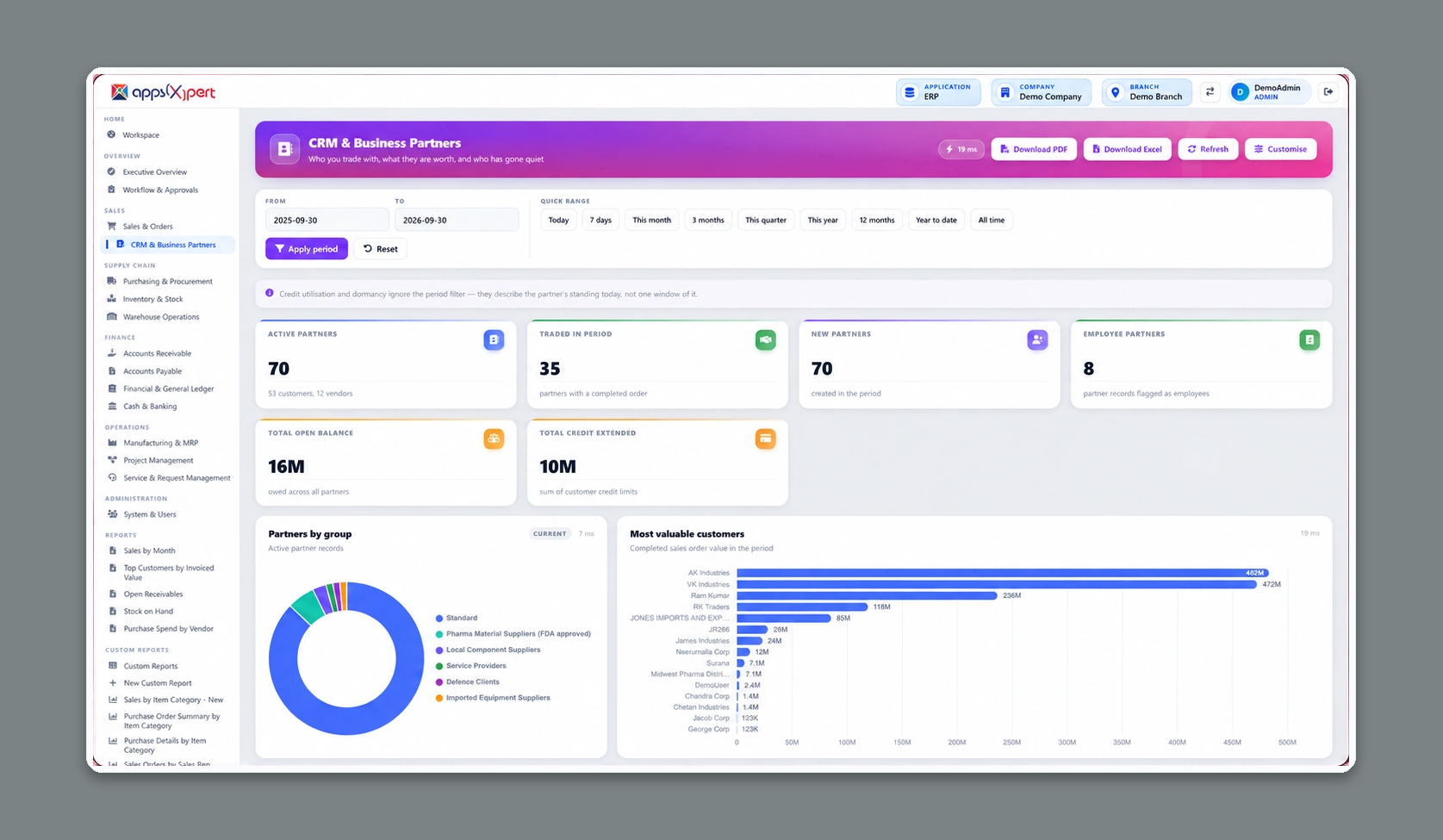Click the CRM & Business Partners banner icon
Screen dimensions: 1443x840
pos(284,149)
